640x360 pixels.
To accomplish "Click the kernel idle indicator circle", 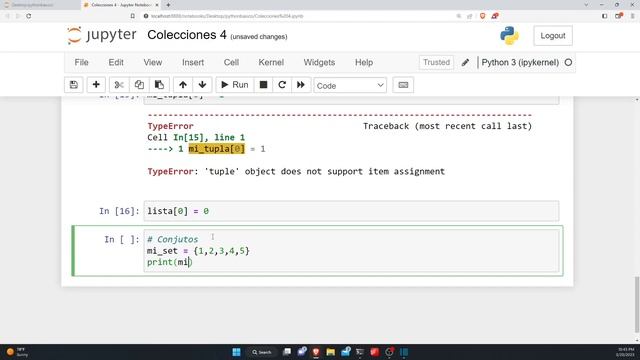I will pyautogui.click(x=568, y=62).
